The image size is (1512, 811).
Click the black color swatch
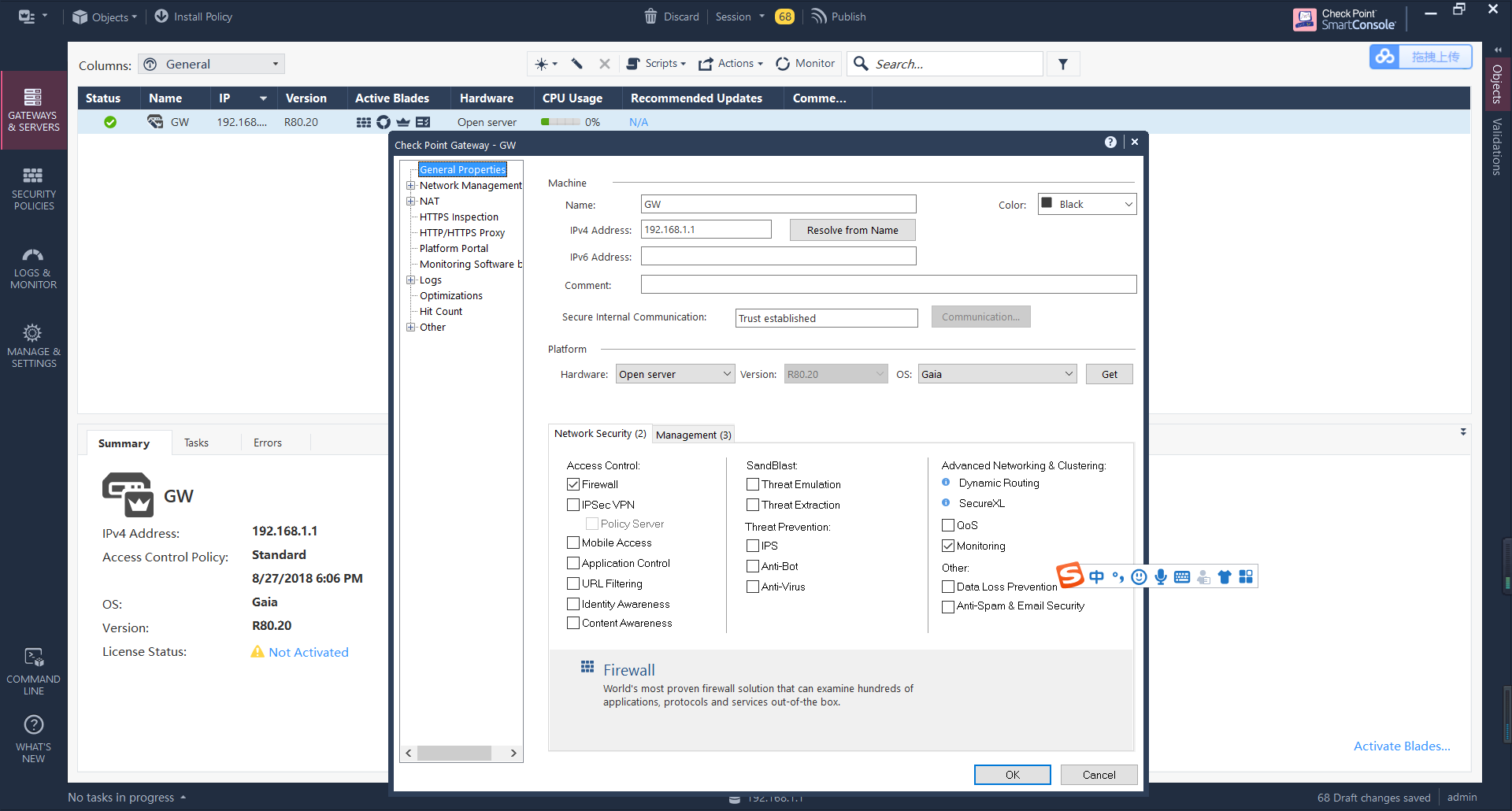pyautogui.click(x=1047, y=203)
